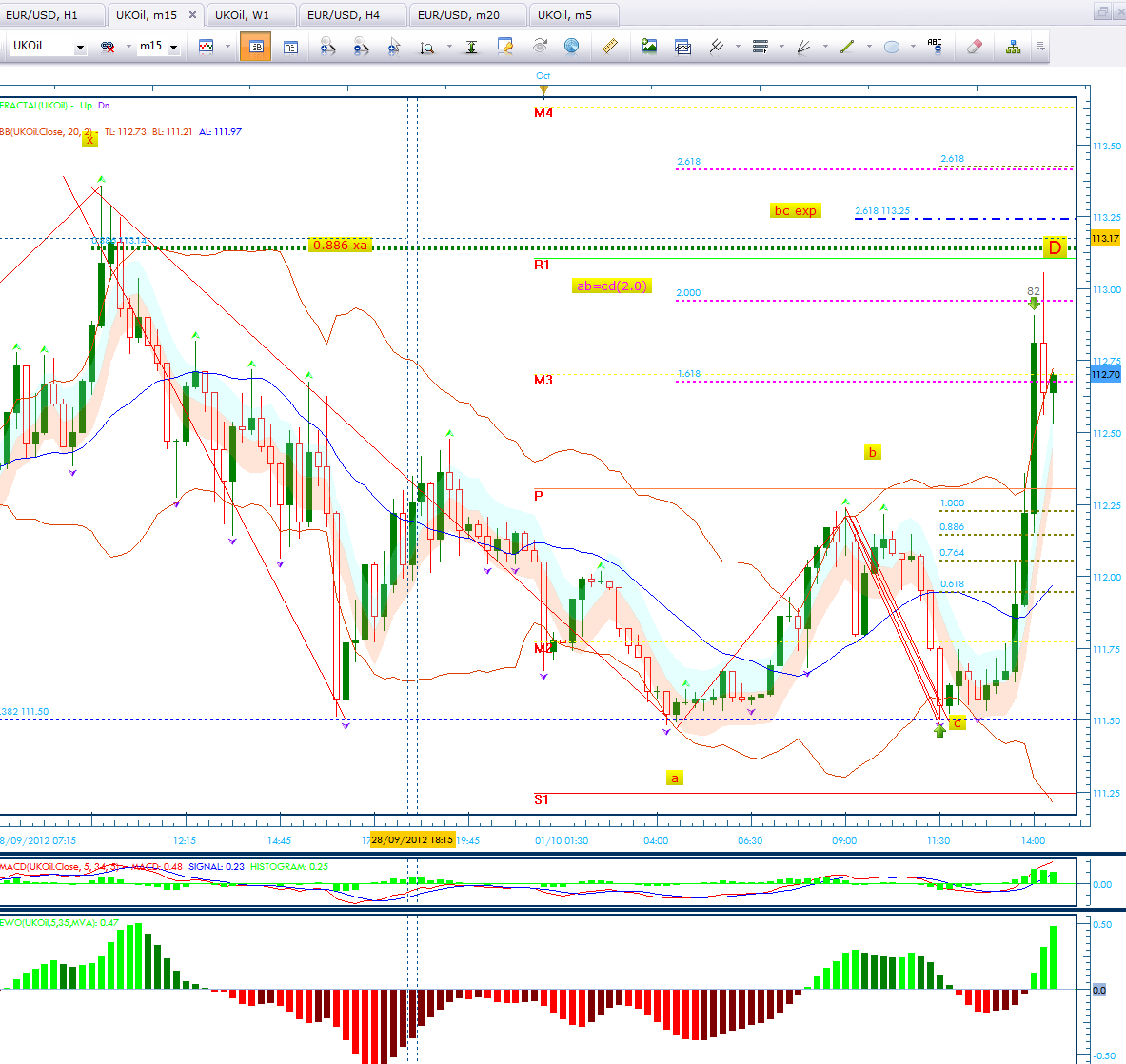Open the toolbar overflow options arrow
The image size is (1126, 1064).
point(1040,47)
